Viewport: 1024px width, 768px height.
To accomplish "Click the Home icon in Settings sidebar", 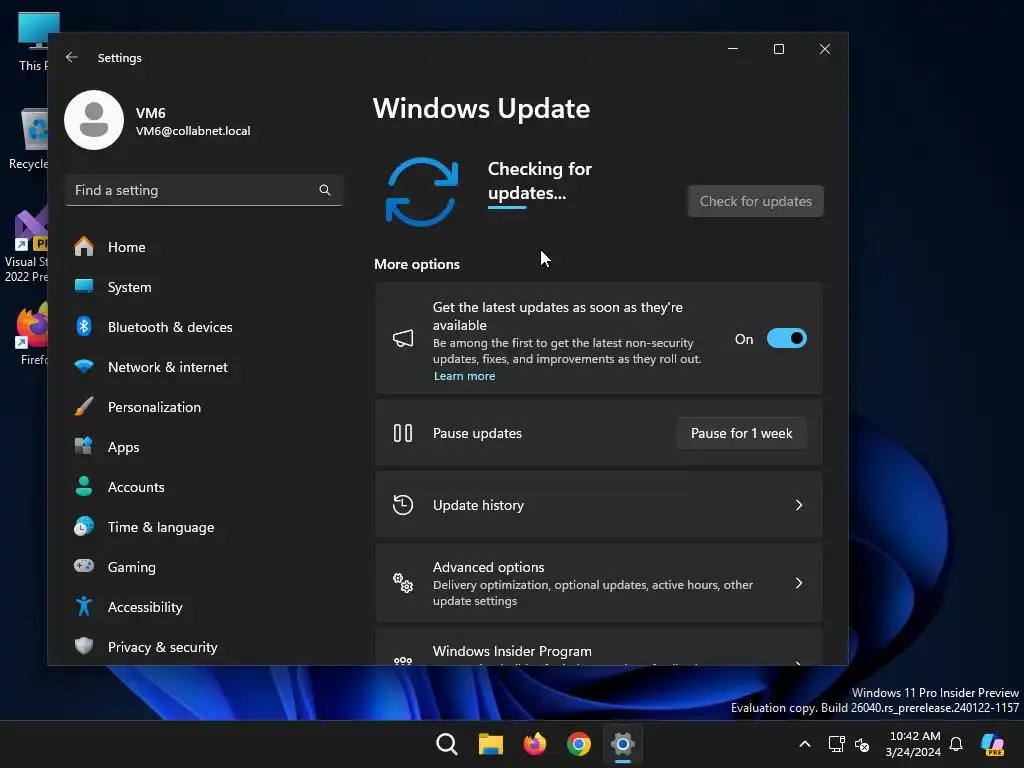I will (x=84, y=247).
